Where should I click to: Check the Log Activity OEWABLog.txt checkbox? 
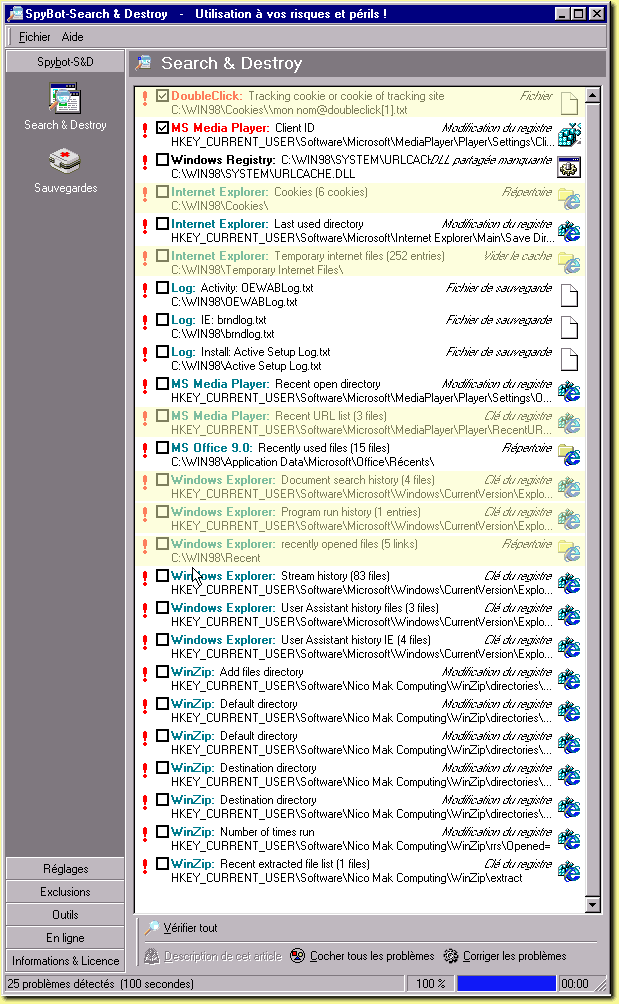162,287
